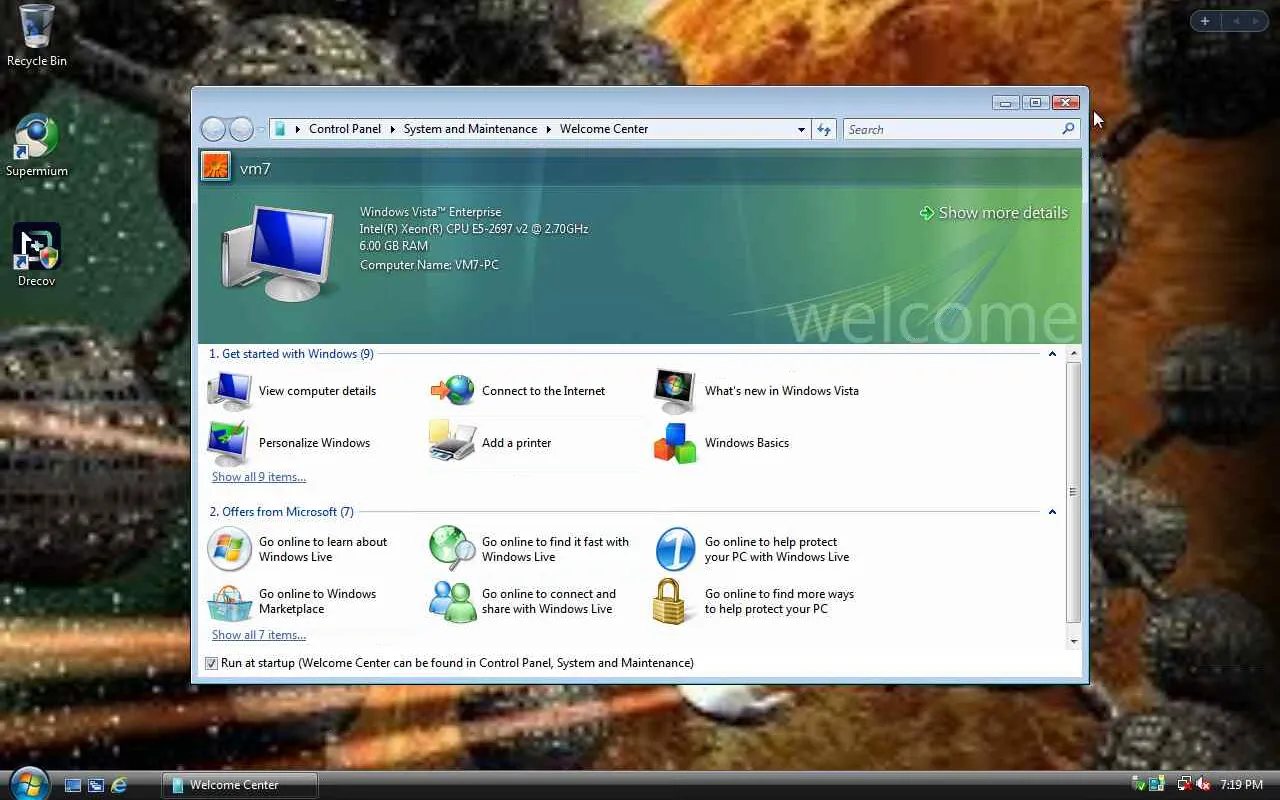Screen dimensions: 1280x800
Task: Click the address bar location icon
Action: 281,129
